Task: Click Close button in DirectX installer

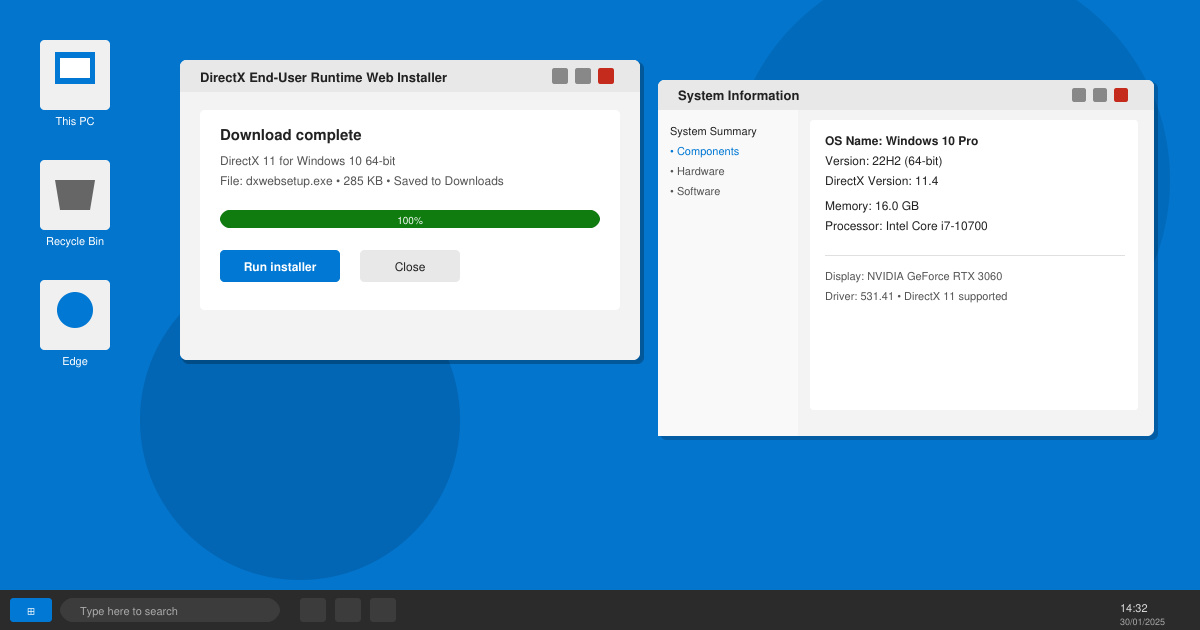Action: (410, 266)
